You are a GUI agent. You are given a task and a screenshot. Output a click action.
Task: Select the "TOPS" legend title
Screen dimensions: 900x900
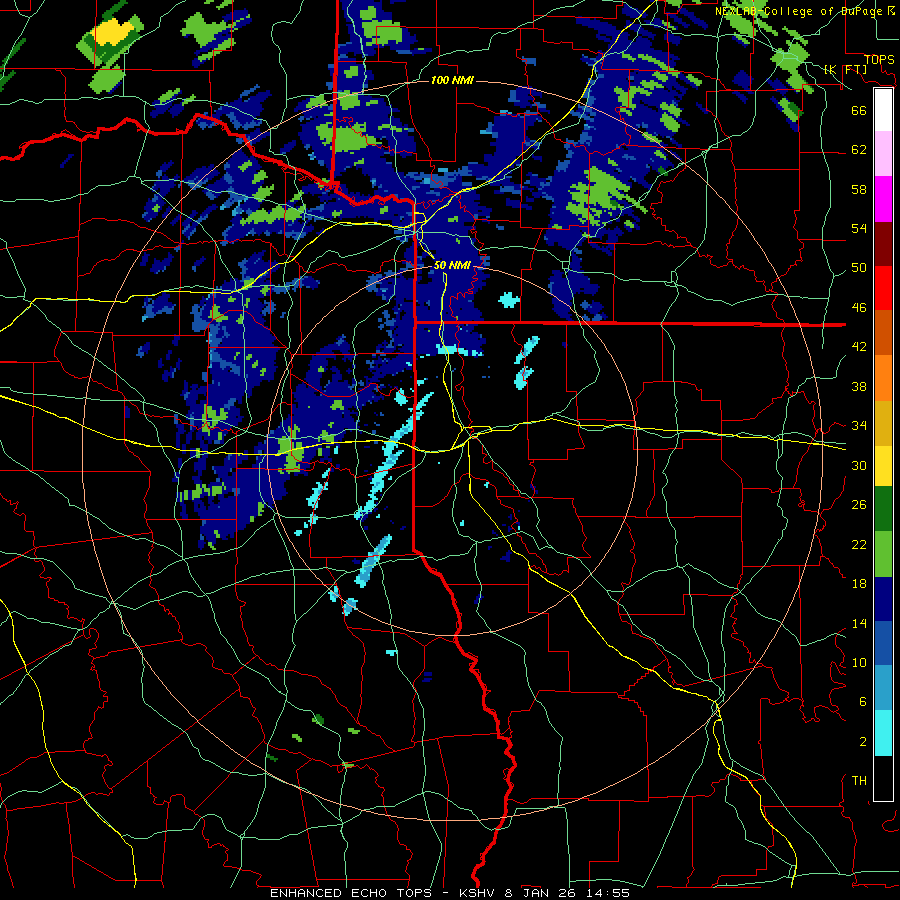[879, 60]
